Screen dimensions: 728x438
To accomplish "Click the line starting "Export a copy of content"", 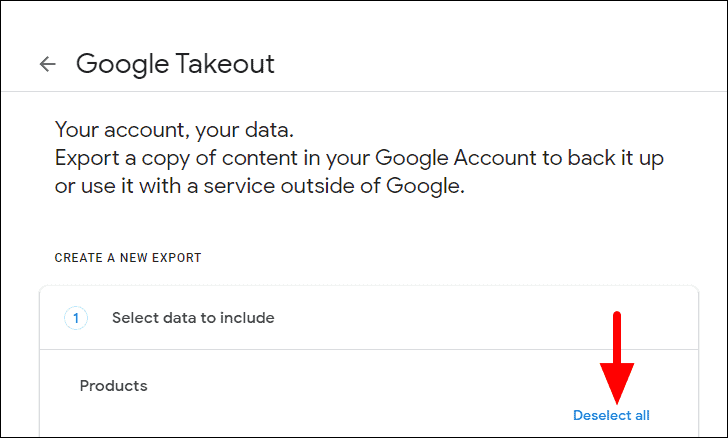I will coord(360,158).
